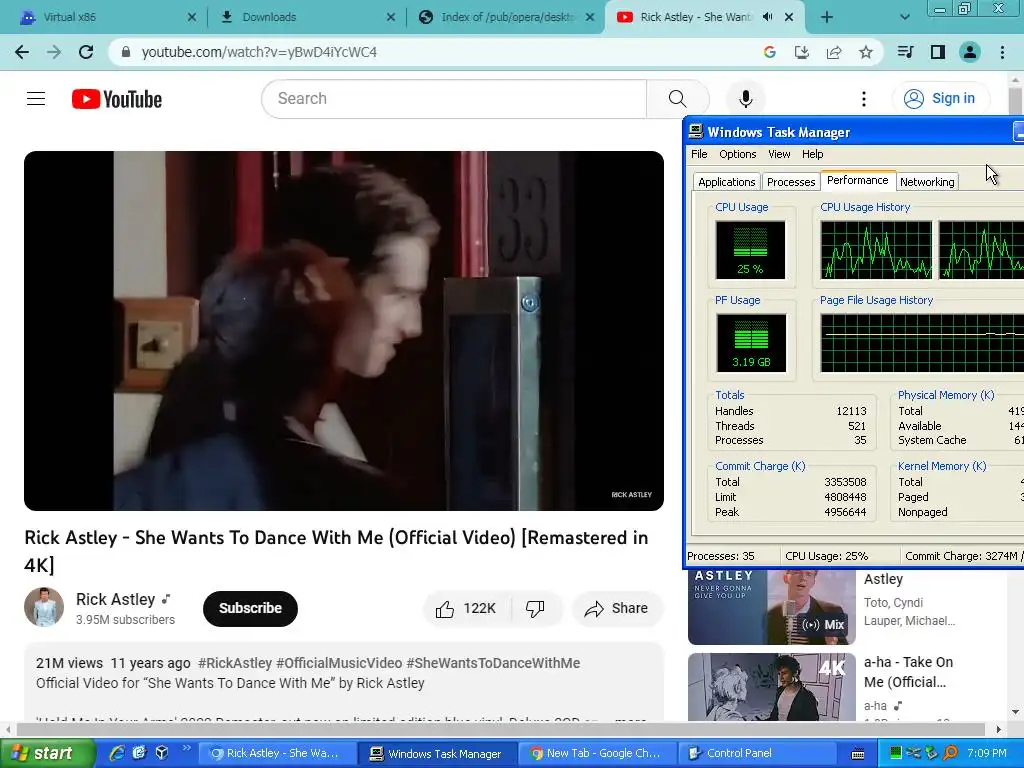Click the page vertical scrollbar thumb

tap(1015, 101)
